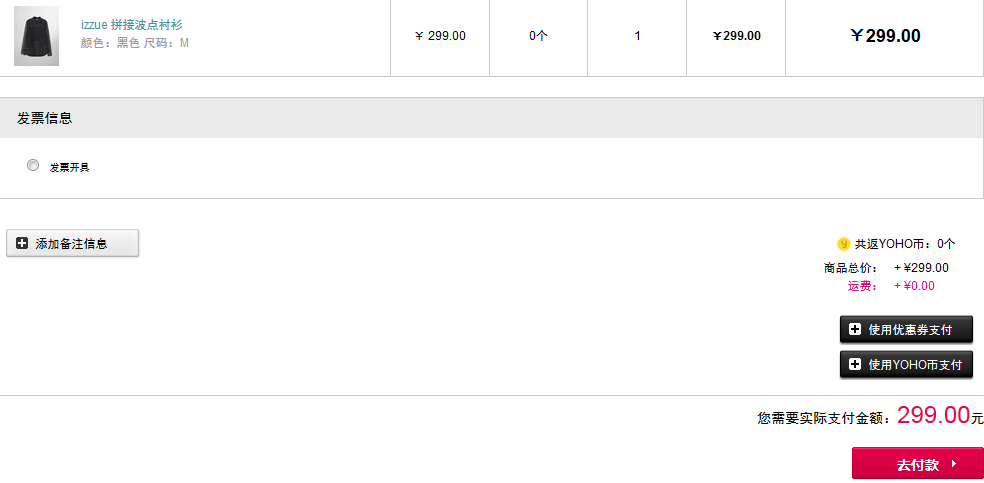Click the yellow YOHO coin icon
The image size is (984, 483).
(x=843, y=244)
